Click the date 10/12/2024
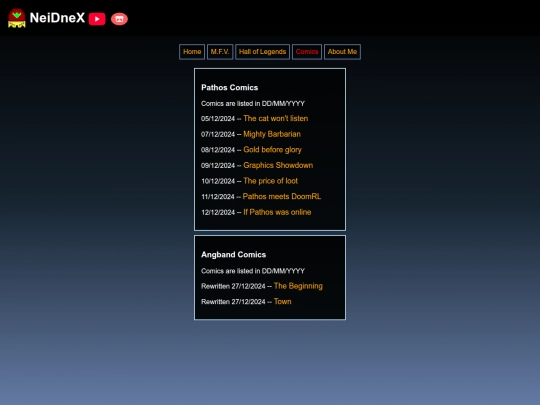The width and height of the screenshot is (540, 405). tap(218, 181)
